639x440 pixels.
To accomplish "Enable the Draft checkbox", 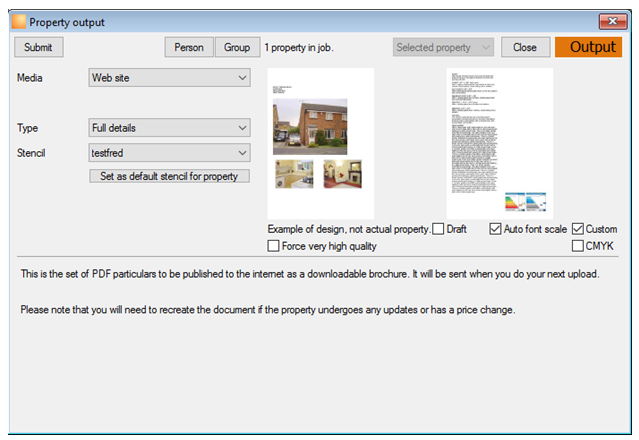I will [x=438, y=229].
